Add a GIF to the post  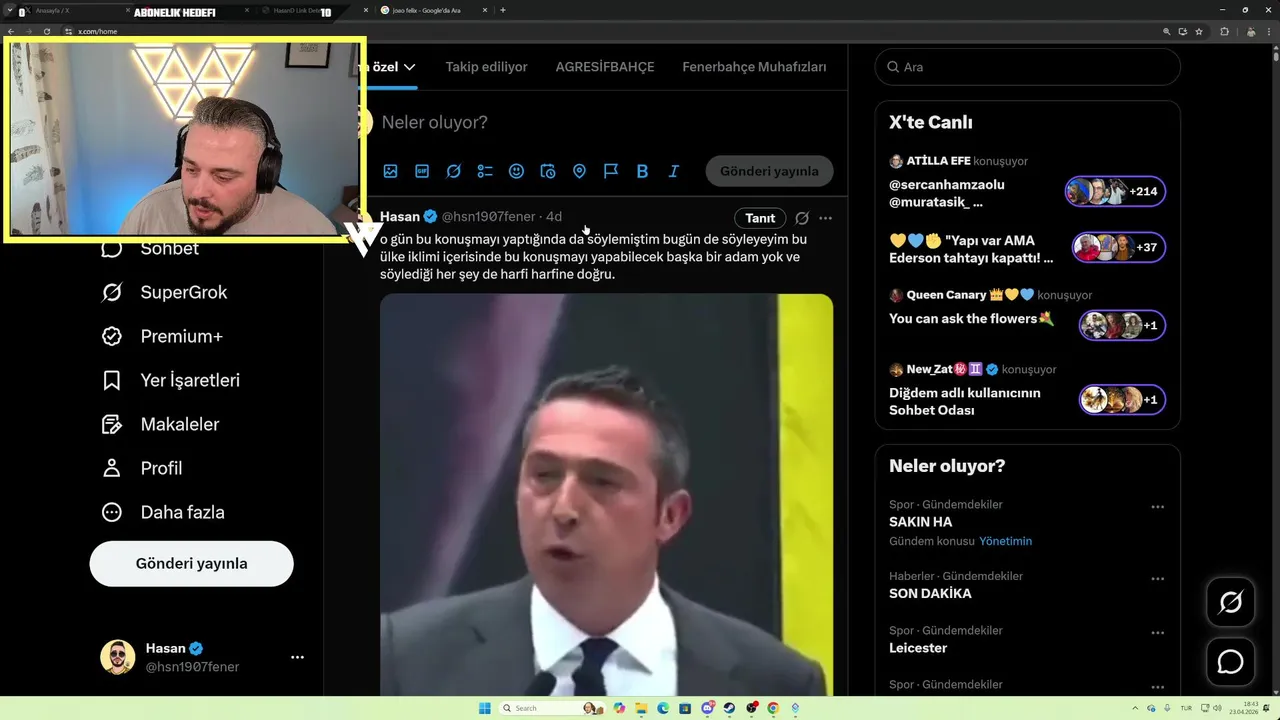422,171
